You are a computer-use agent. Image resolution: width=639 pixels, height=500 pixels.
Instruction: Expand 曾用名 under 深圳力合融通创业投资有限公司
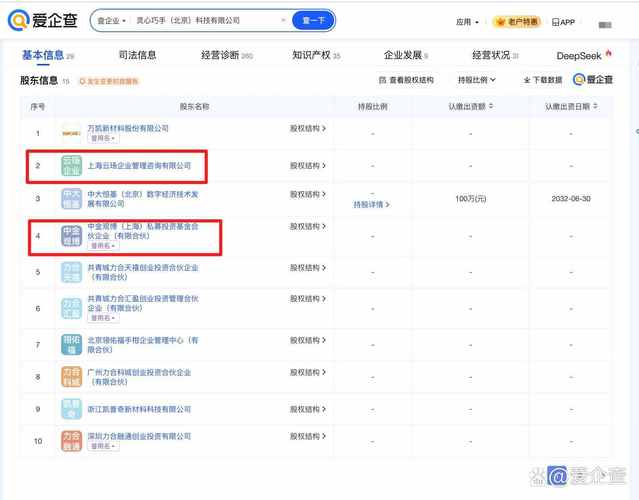[x=103, y=446]
